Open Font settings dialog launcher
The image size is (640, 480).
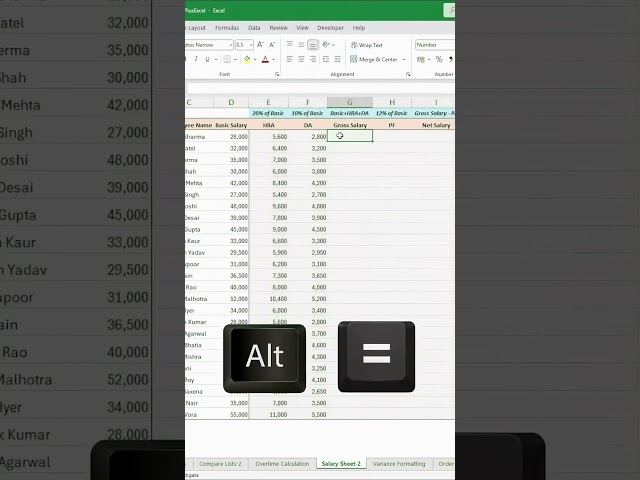tap(277, 74)
